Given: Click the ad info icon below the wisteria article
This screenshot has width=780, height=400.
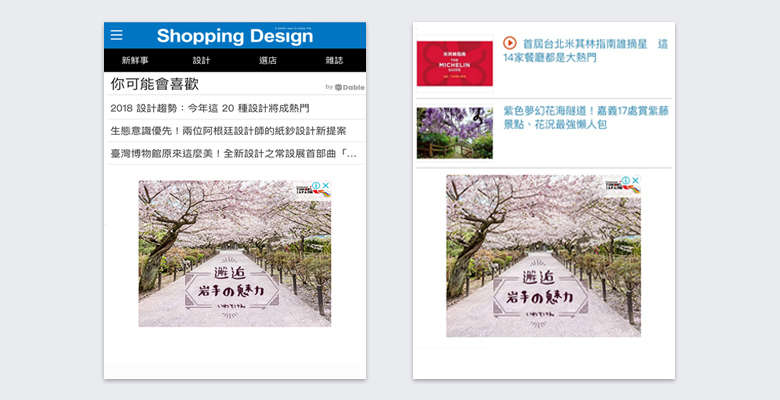Looking at the screenshot, I should pos(625,181).
